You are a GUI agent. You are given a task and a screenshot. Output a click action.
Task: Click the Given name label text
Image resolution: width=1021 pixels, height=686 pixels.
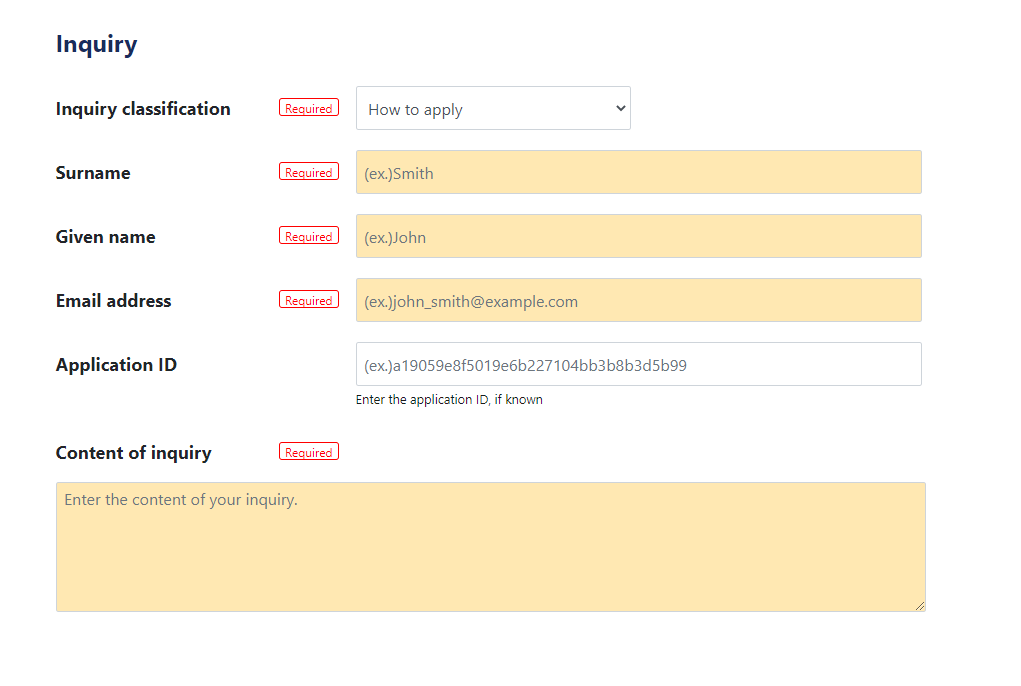click(x=105, y=236)
